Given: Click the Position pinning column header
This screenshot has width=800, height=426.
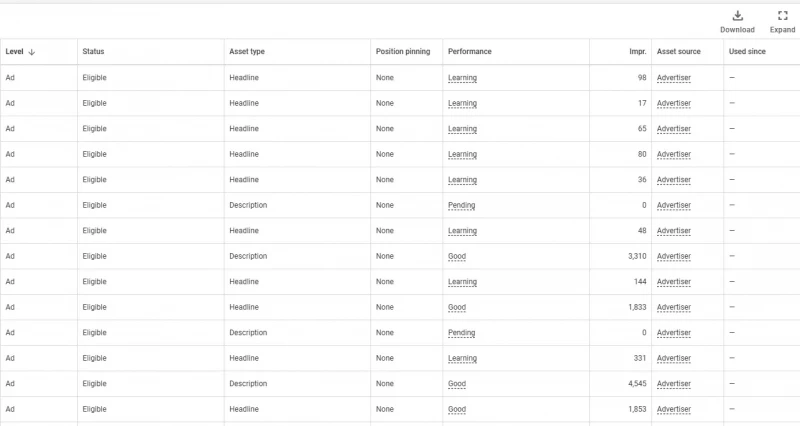Looking at the screenshot, I should 403,52.
